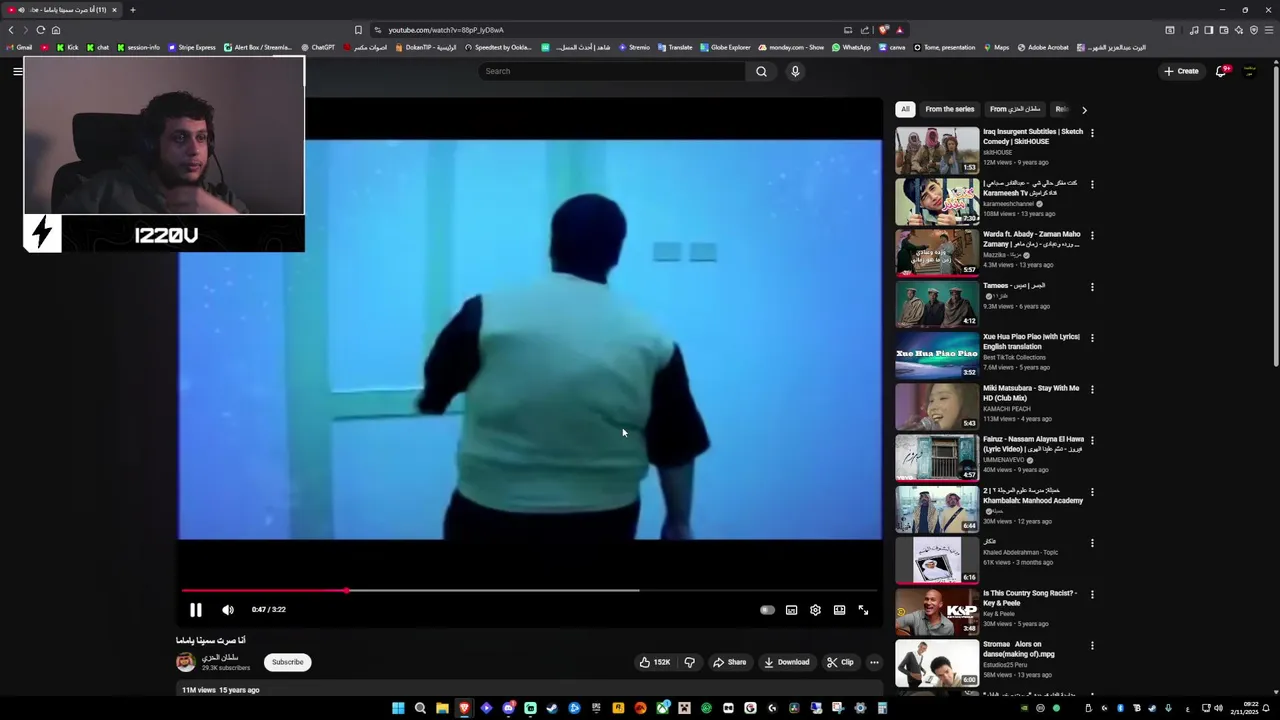Viewport: 1280px width, 720px height.
Task: Select the From سلطان الحزي chip
Action: 1015,109
